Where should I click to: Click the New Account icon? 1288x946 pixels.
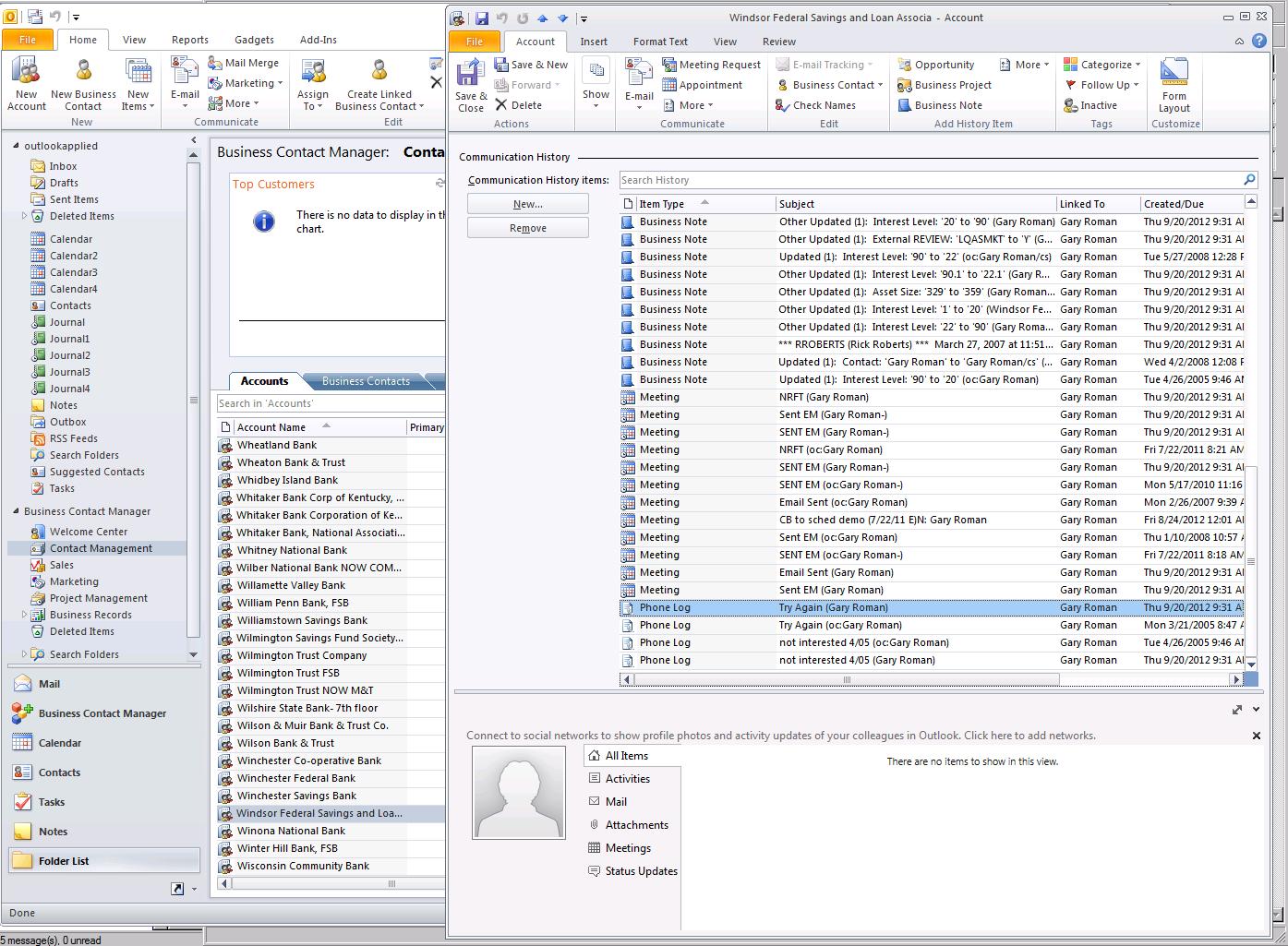click(27, 72)
